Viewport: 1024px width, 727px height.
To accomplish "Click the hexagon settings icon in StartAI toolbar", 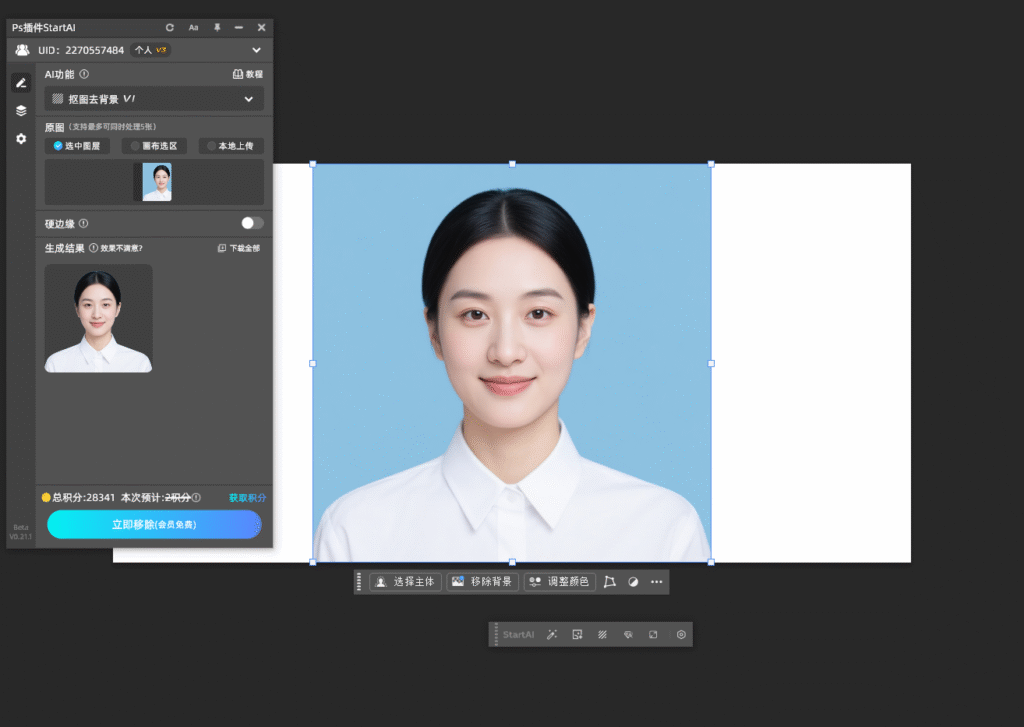I will [x=681, y=634].
